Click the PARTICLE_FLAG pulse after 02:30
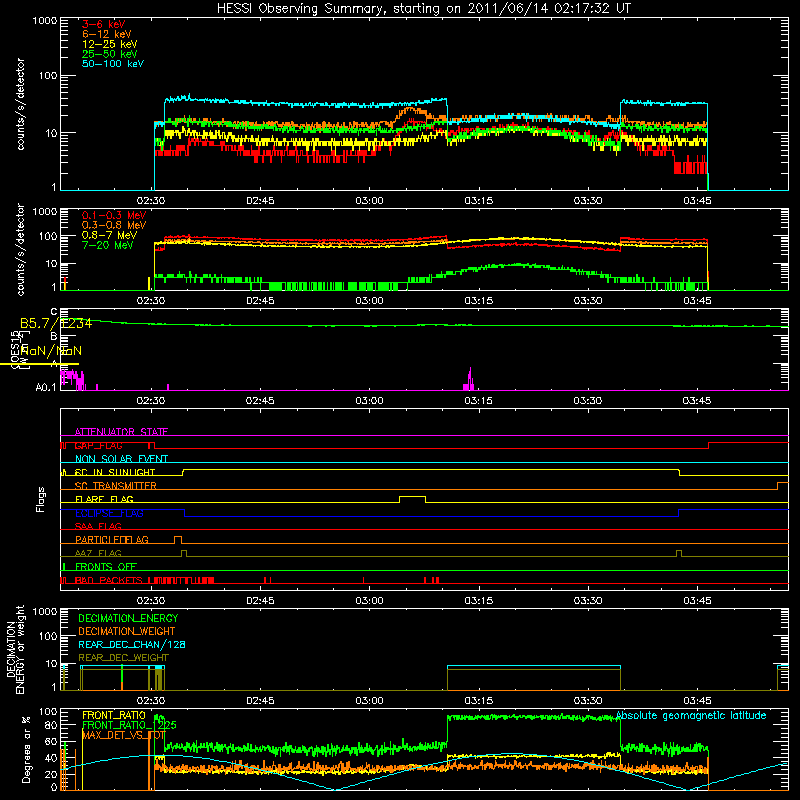800x800 pixels. (x=178, y=539)
